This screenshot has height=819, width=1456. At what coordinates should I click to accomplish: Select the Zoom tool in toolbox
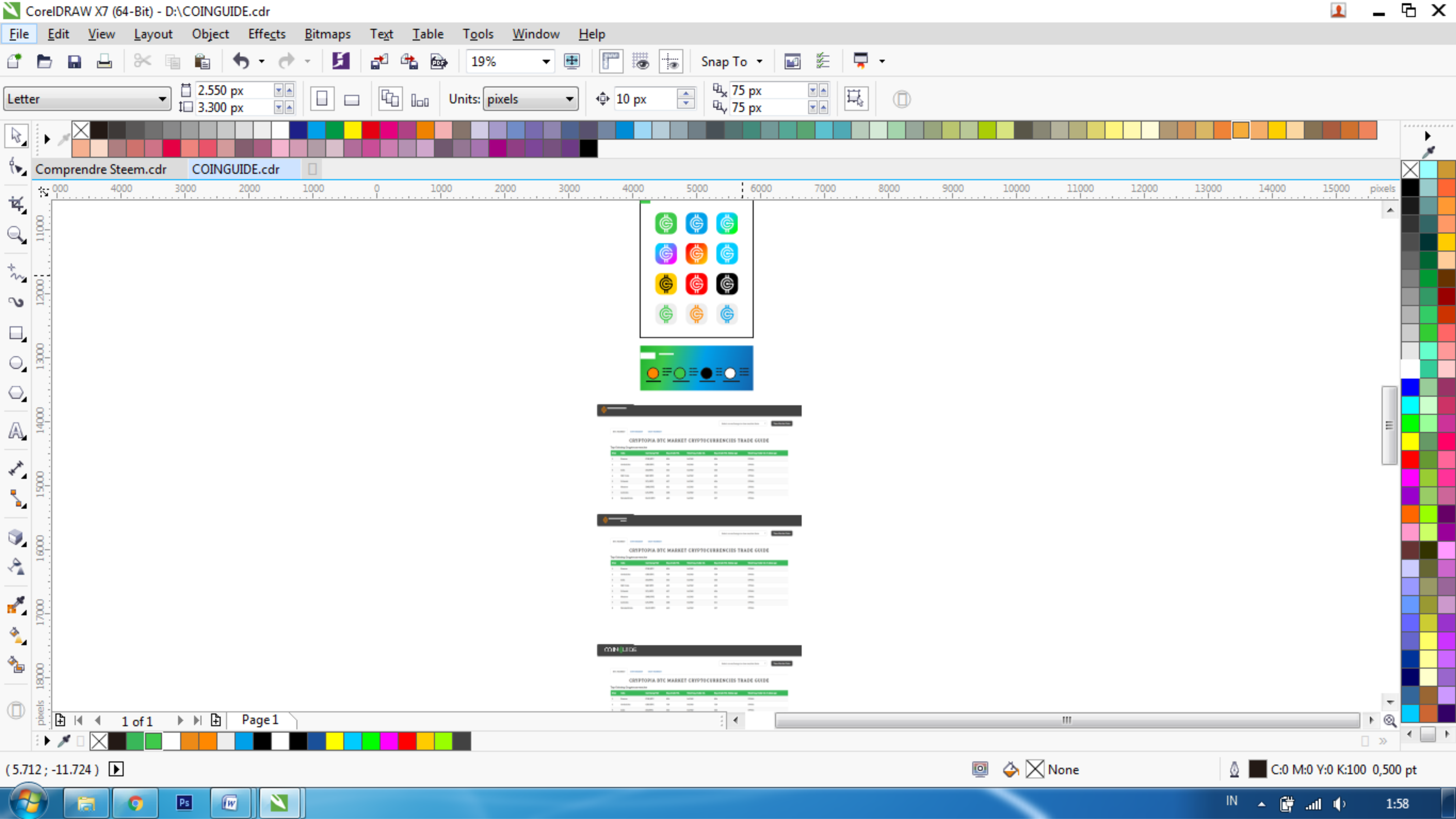click(16, 234)
